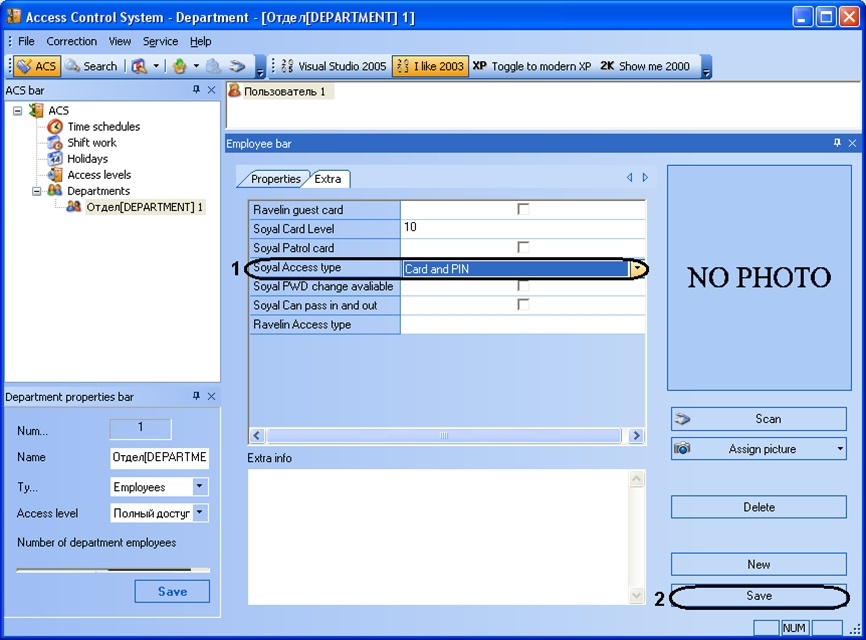This screenshot has height=640, width=866.
Task: Open the Correction menu
Action: (71, 41)
